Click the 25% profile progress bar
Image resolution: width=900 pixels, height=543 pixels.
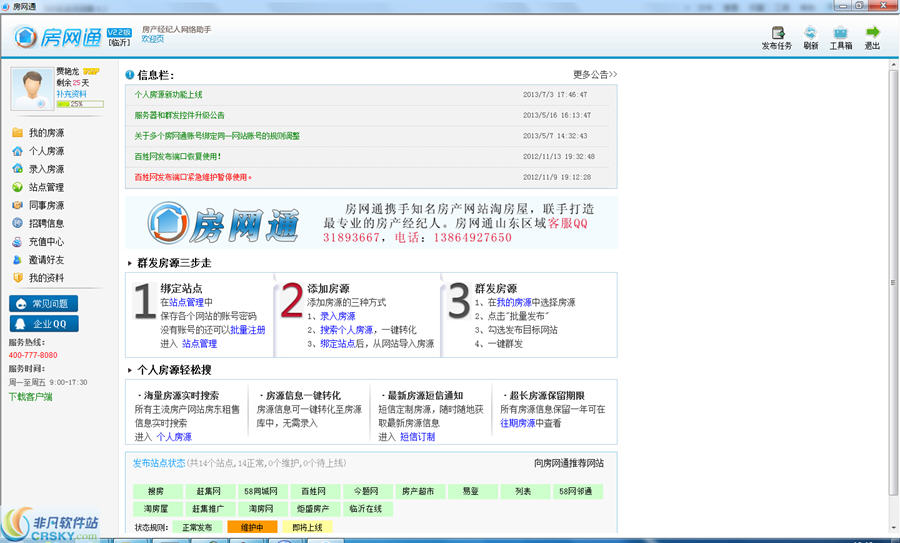[80, 104]
